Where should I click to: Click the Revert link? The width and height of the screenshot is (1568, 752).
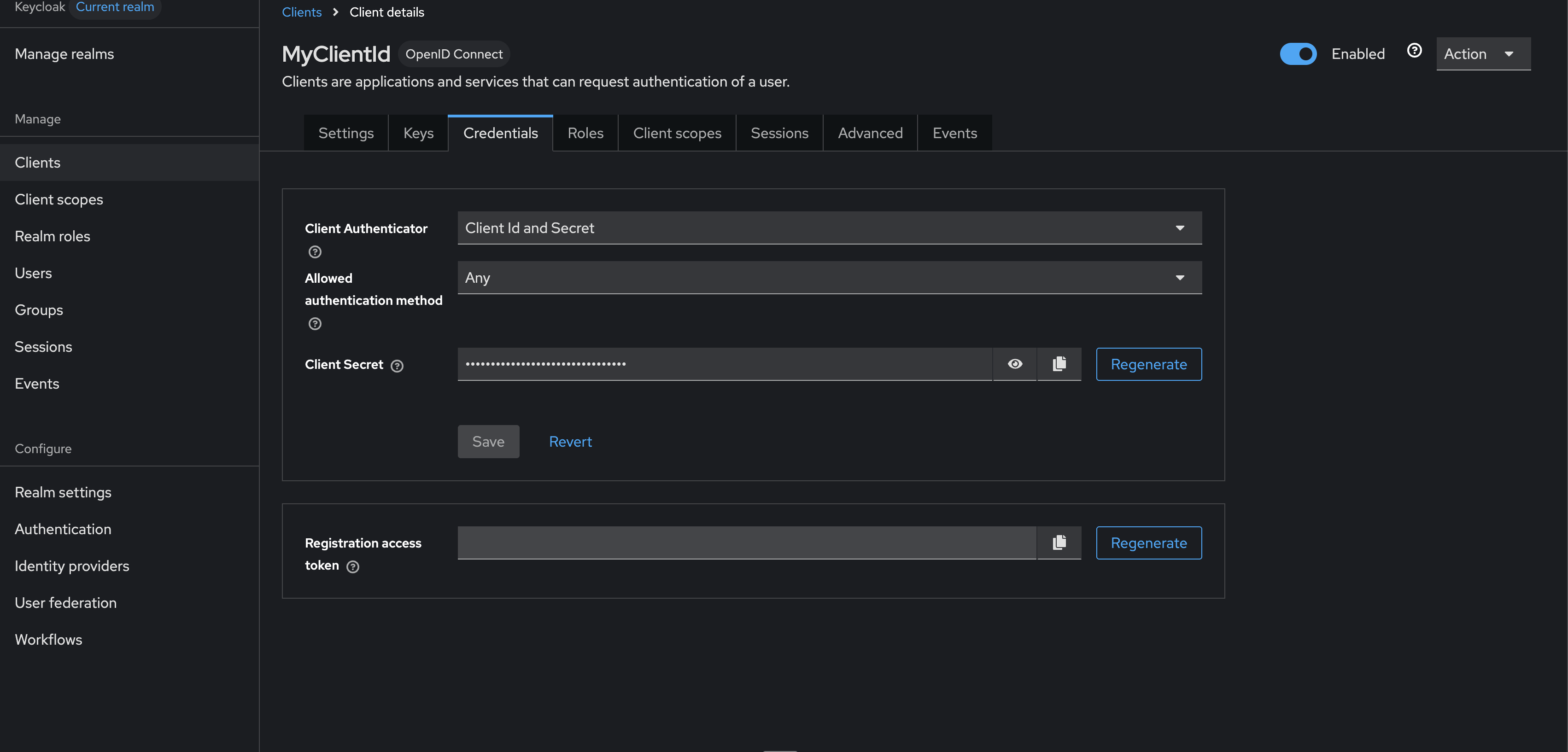point(570,442)
